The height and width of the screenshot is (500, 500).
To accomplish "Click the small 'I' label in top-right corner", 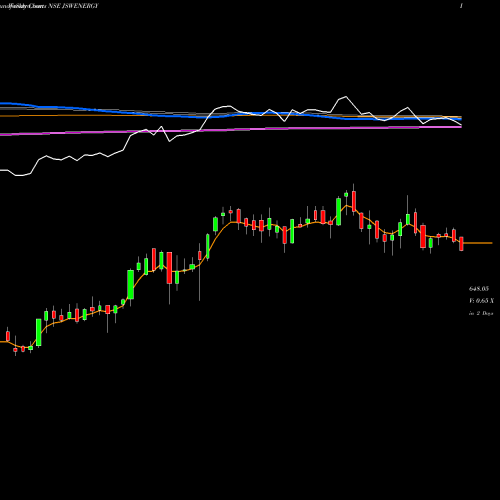I will (461, 6).
